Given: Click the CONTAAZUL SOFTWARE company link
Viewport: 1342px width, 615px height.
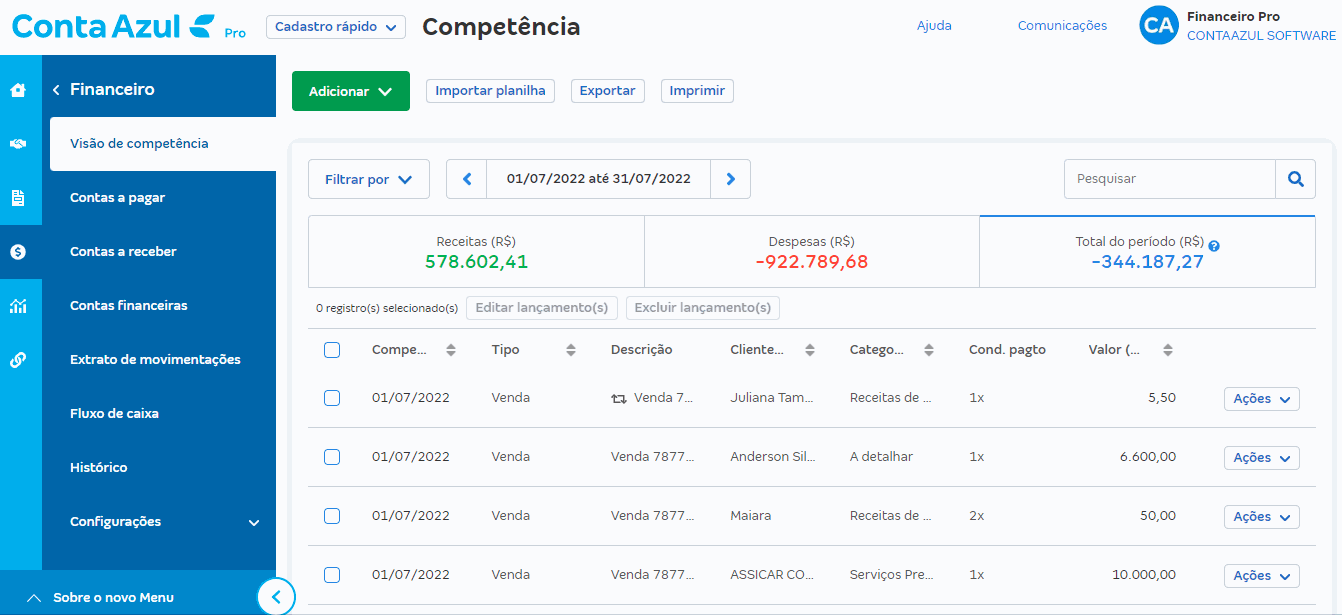Looking at the screenshot, I should (1261, 36).
